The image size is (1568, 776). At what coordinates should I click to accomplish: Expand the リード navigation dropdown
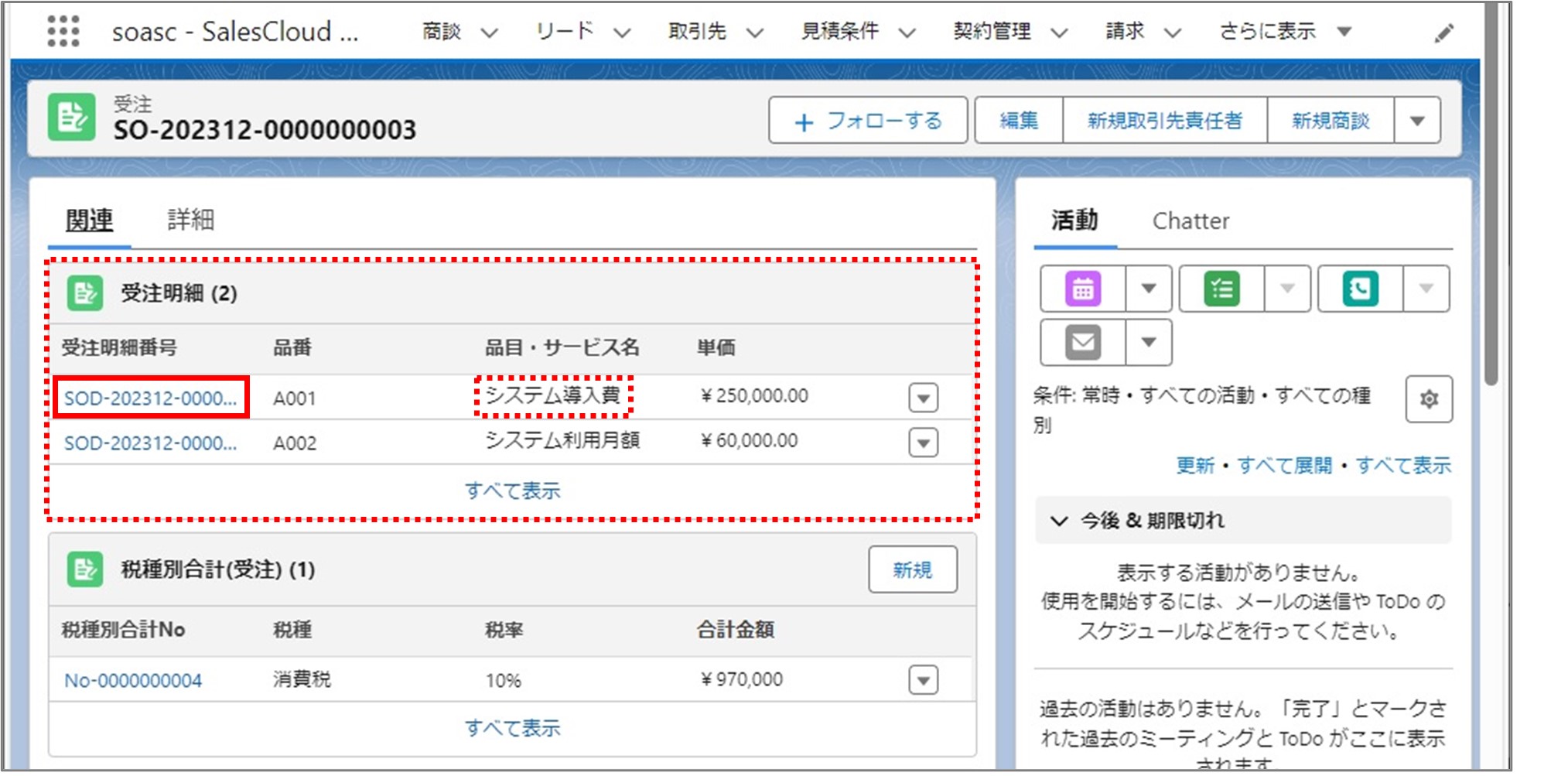[622, 32]
